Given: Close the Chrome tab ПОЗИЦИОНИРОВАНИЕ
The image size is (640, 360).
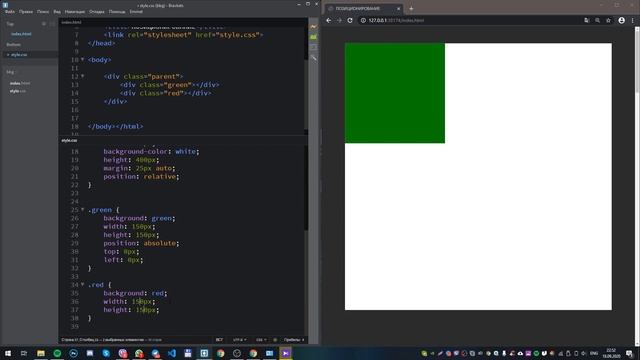Looking at the screenshot, I should [399, 9].
